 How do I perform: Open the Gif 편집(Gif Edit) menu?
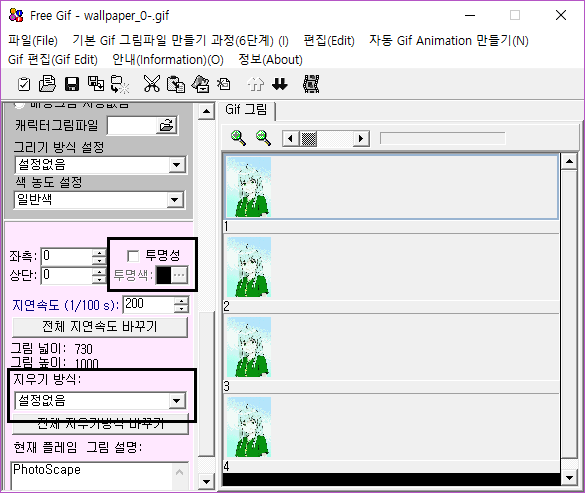[53, 59]
